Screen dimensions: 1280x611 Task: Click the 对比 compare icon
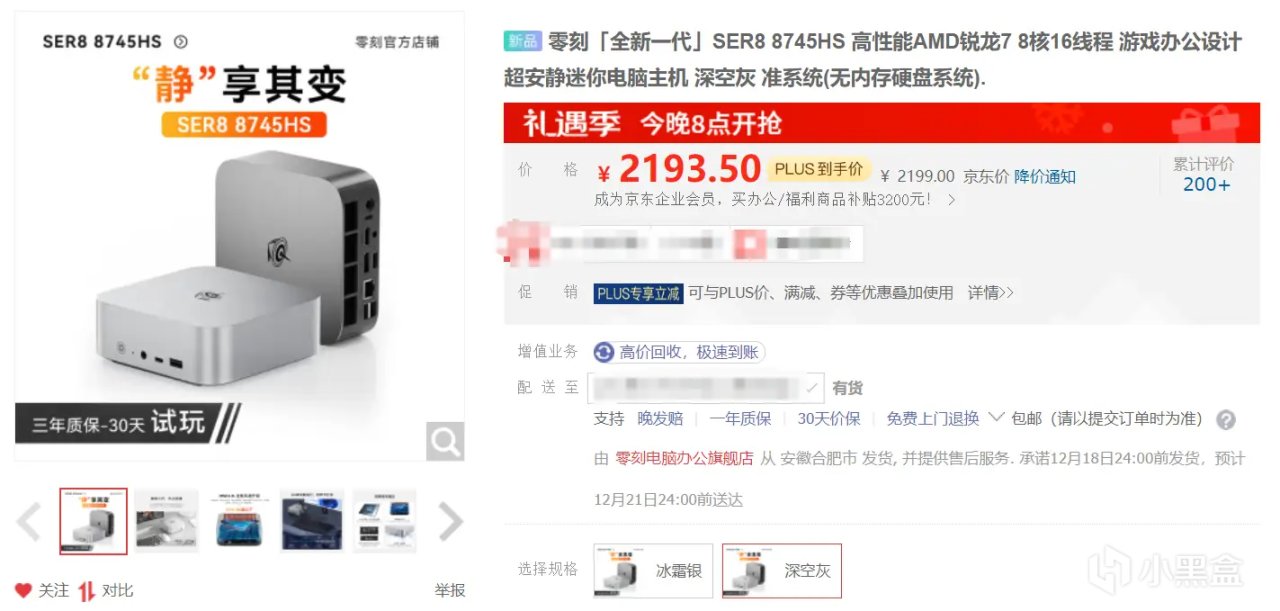[x=87, y=590]
